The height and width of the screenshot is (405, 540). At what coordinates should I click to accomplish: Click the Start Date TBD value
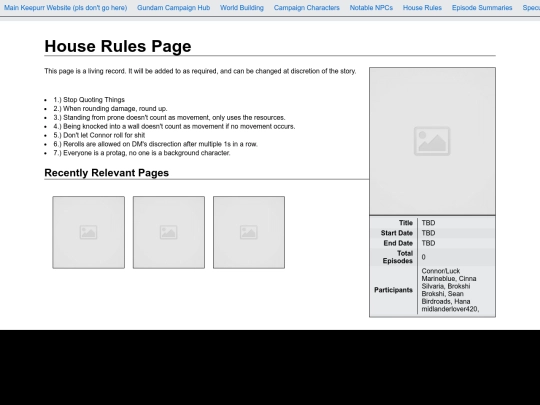pyautogui.click(x=428, y=233)
